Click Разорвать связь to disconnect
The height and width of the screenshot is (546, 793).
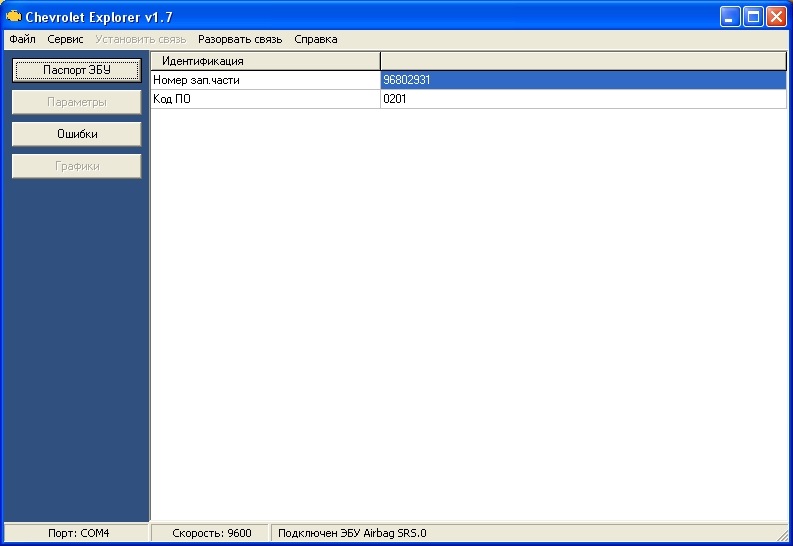click(x=240, y=39)
